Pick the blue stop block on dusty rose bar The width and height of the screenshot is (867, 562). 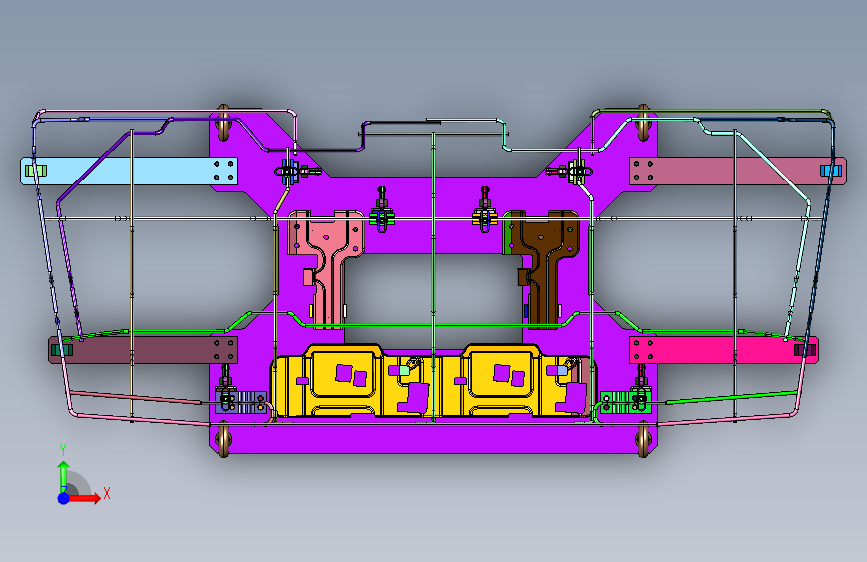pos(831,171)
